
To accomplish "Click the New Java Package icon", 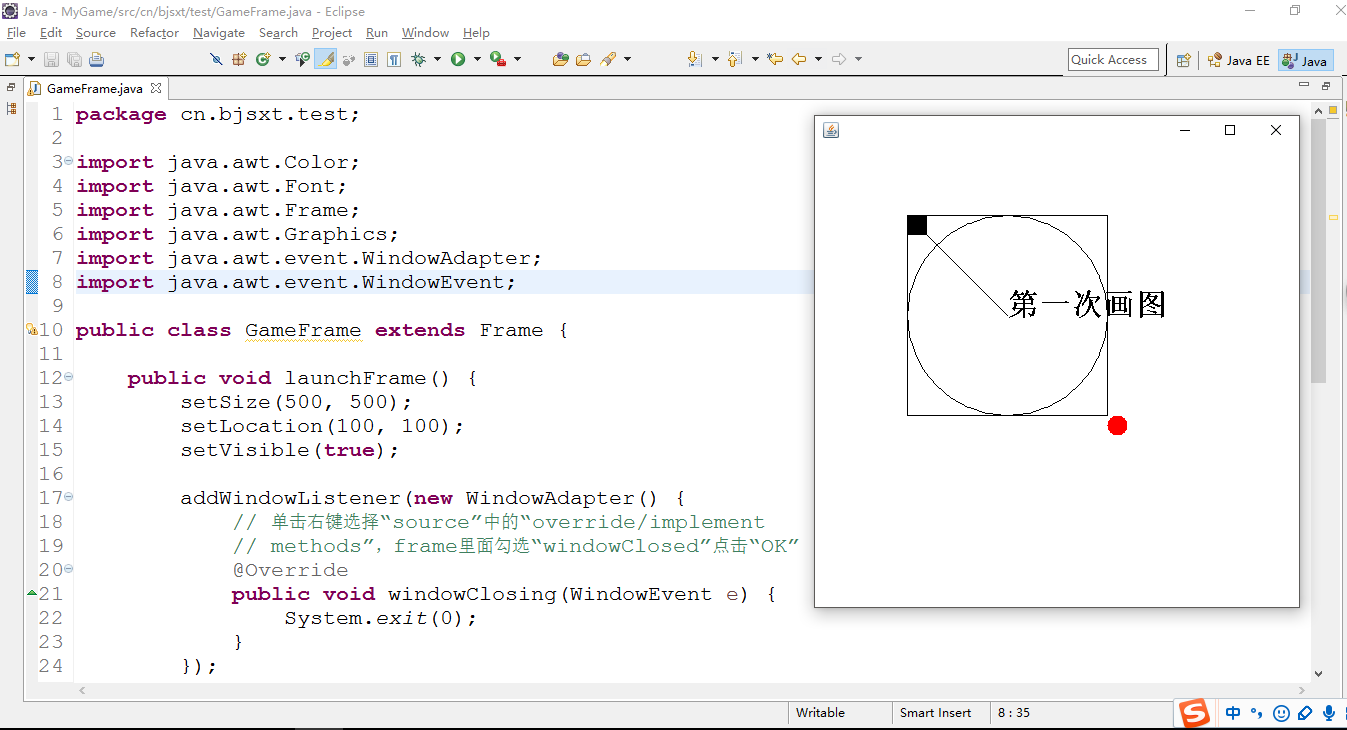I will click(x=239, y=59).
